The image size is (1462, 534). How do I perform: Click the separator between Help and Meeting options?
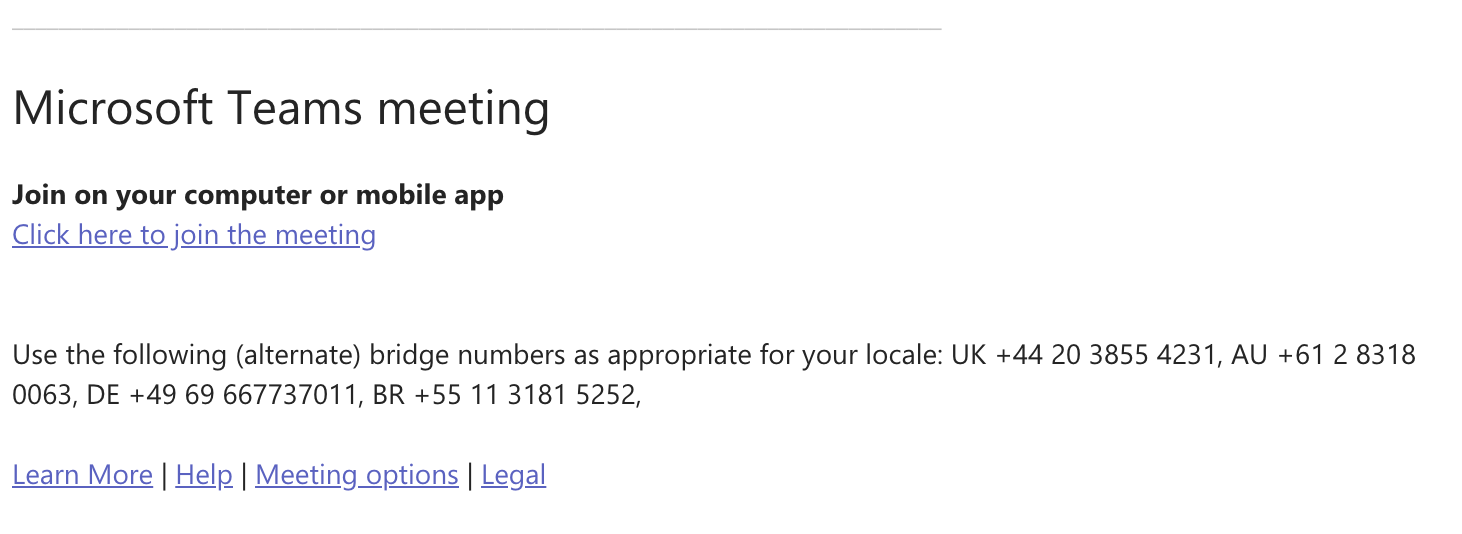click(244, 475)
